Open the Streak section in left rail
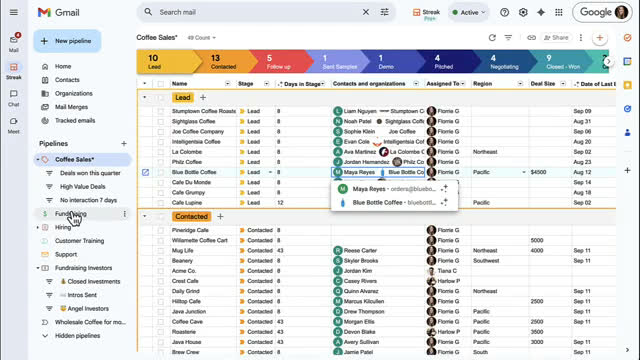Screen dimensions: 640x360 [13, 71]
